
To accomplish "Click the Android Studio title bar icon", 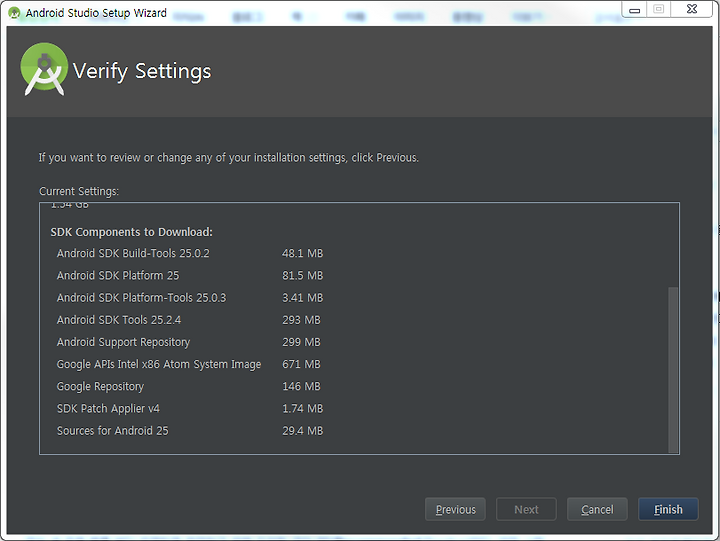I will tap(14, 13).
